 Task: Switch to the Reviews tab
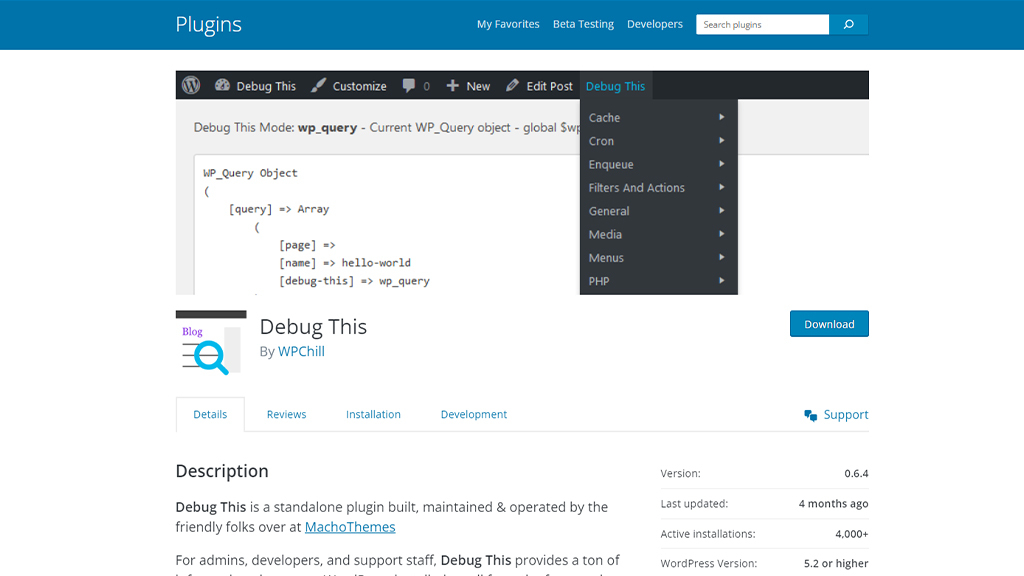coord(286,414)
